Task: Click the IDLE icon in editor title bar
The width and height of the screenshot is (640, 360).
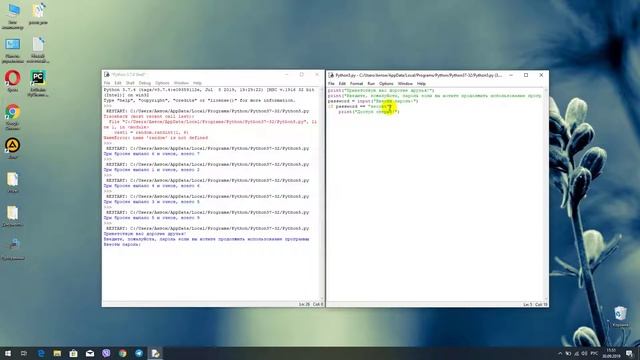Action: click(331, 75)
